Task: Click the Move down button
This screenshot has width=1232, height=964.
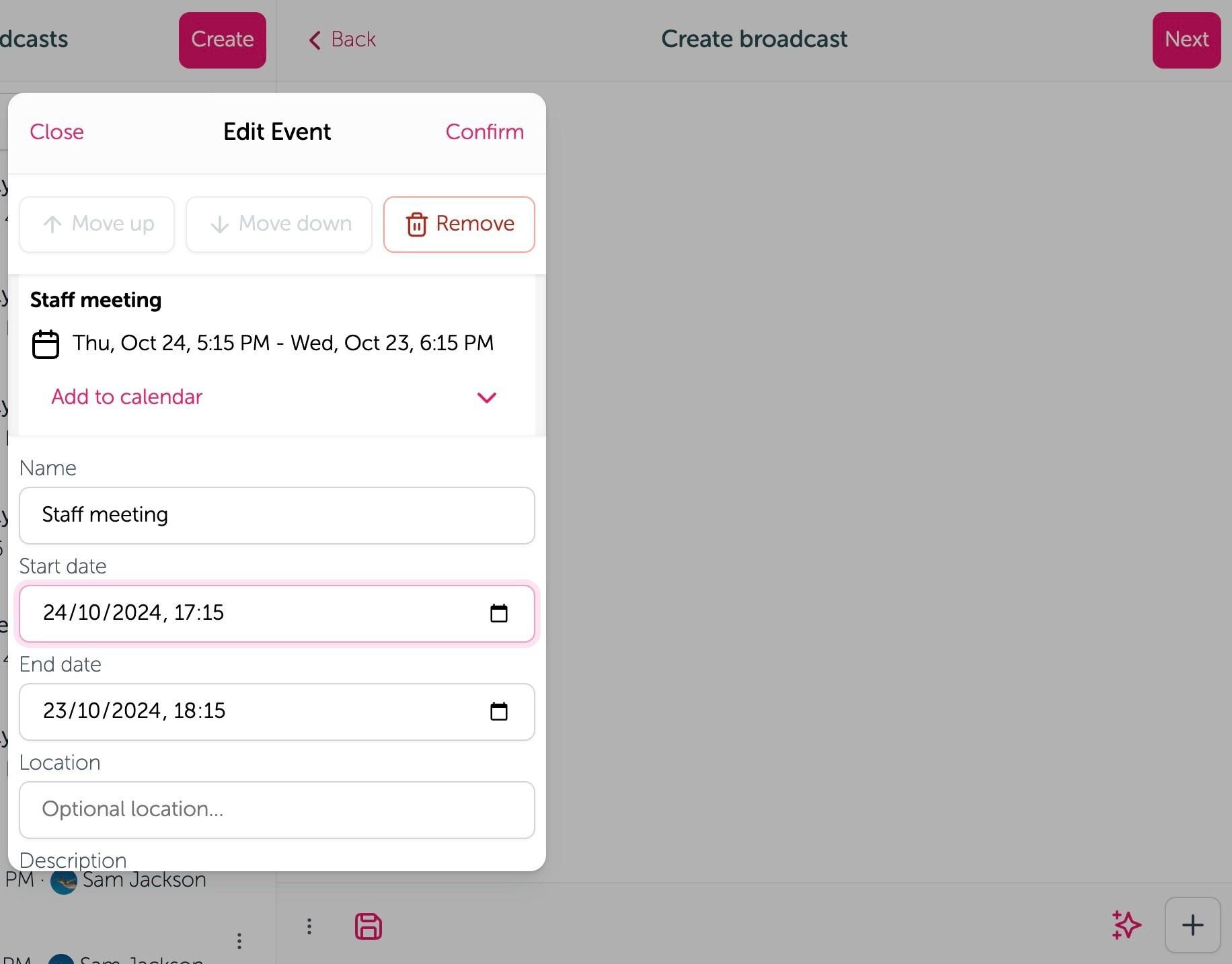Action: coord(279,225)
